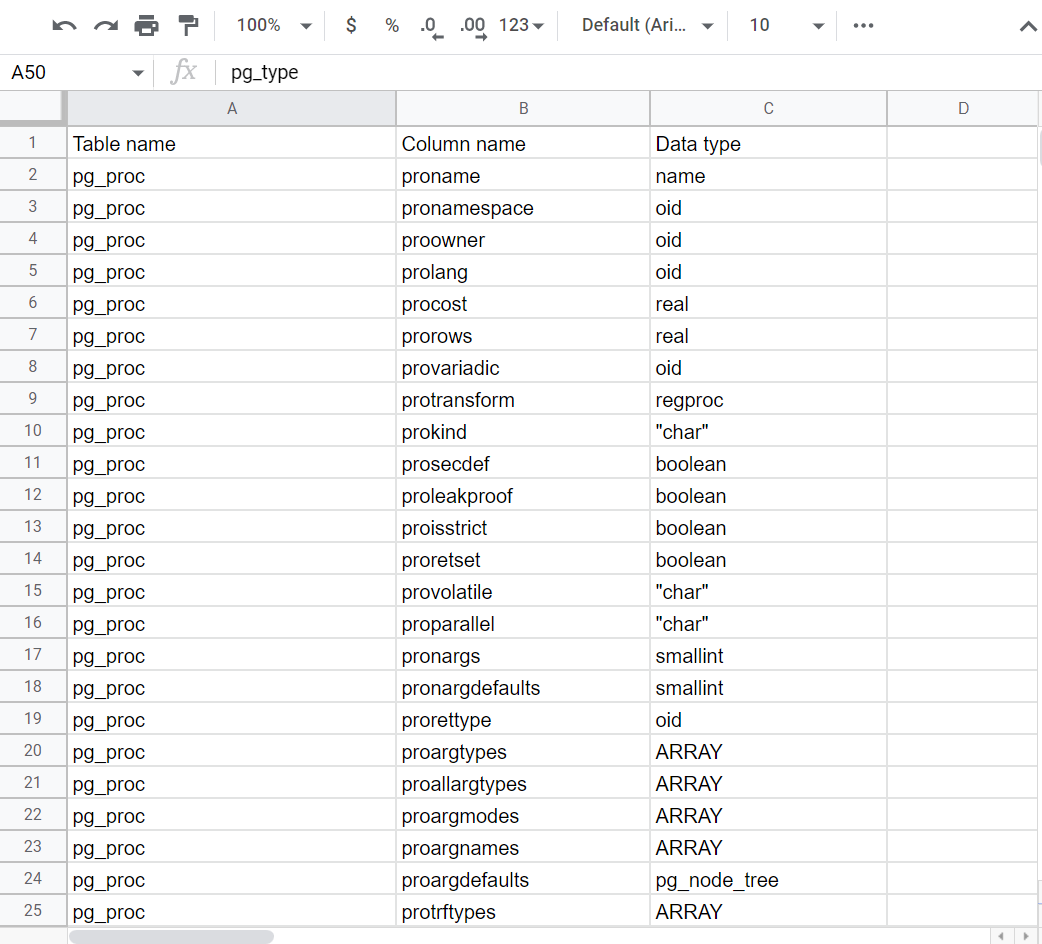Click the formula bar containing pg_type
1042x944 pixels.
click(x=600, y=73)
